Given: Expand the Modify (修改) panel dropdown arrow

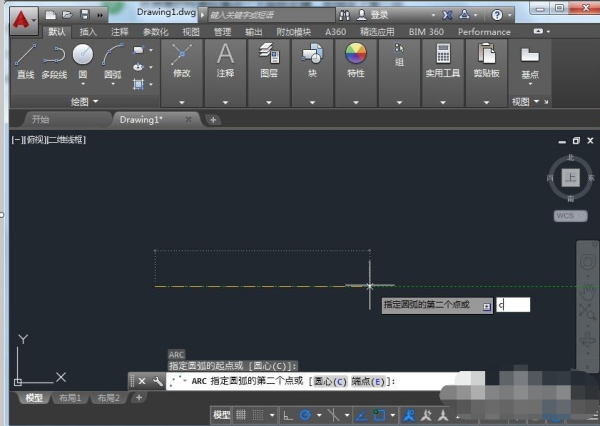Looking at the screenshot, I should 182,102.
